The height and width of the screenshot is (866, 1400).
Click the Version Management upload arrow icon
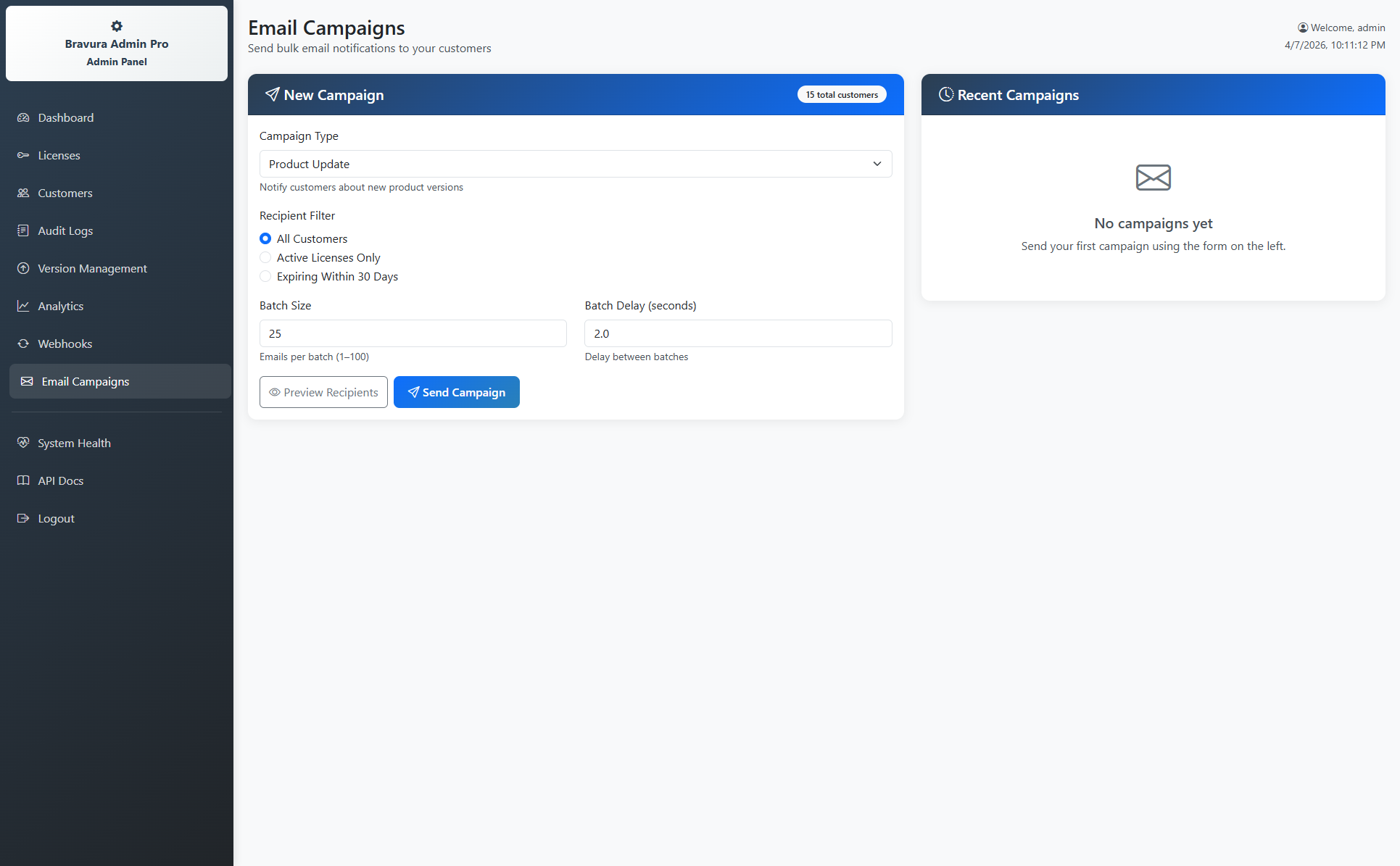[x=23, y=268]
